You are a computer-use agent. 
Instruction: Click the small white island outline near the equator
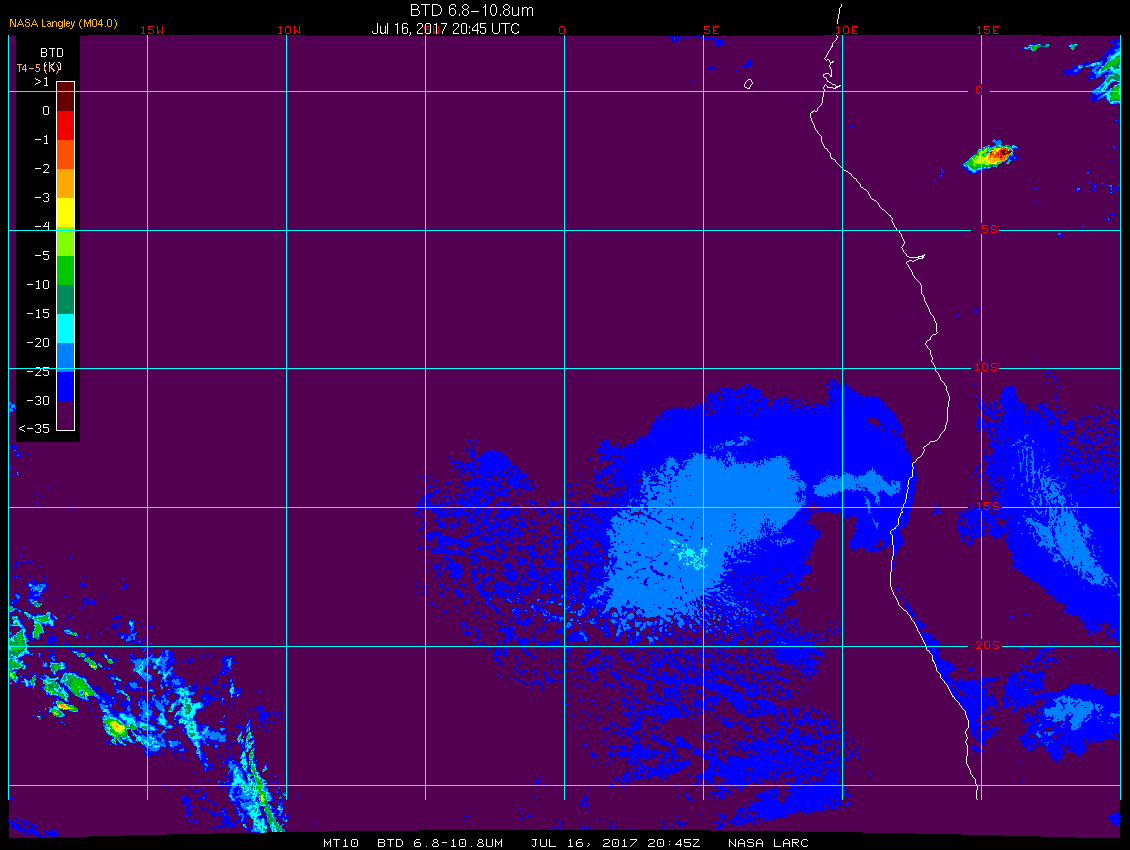coord(748,84)
